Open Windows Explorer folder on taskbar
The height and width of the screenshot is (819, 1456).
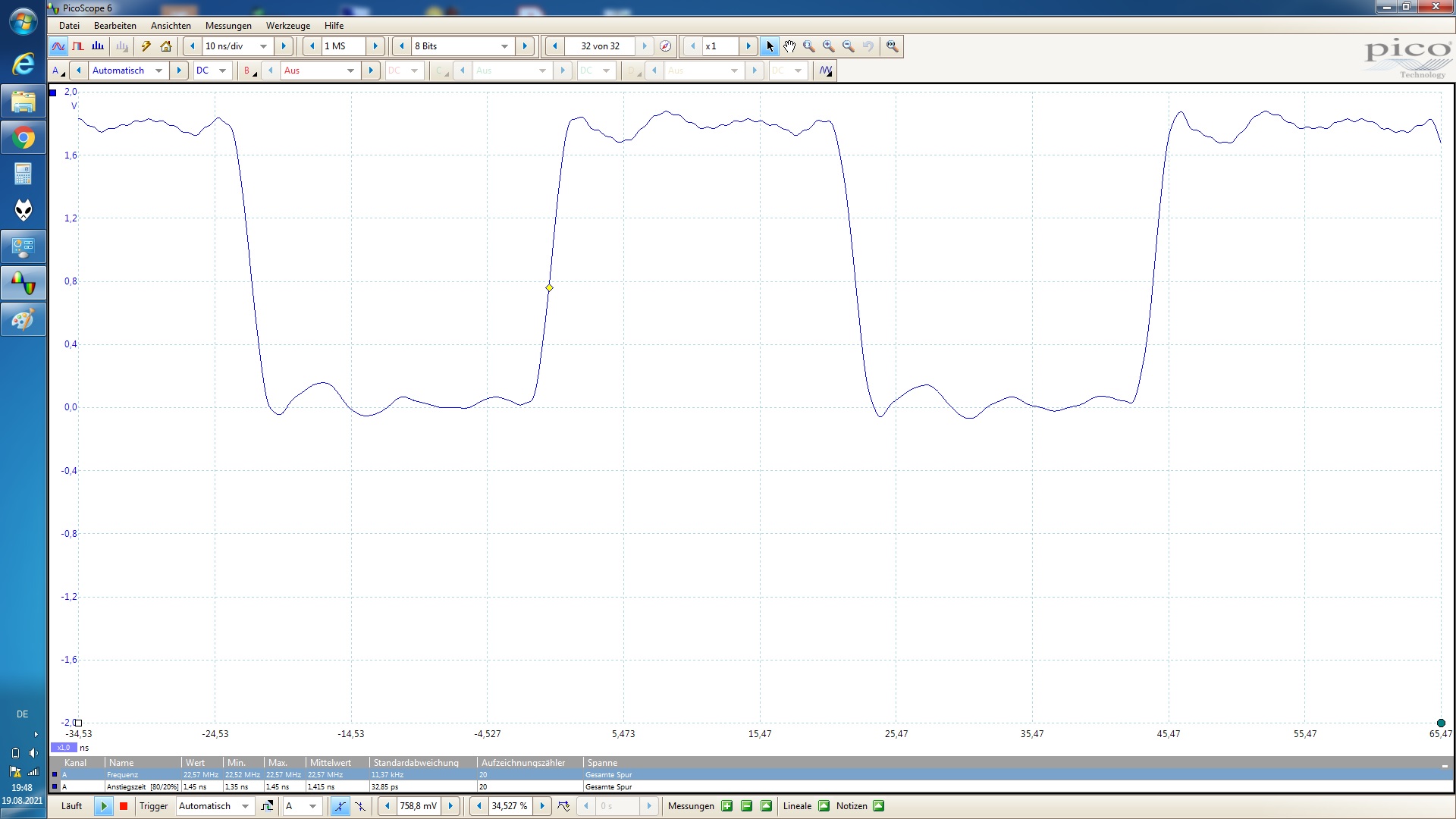pyautogui.click(x=24, y=102)
